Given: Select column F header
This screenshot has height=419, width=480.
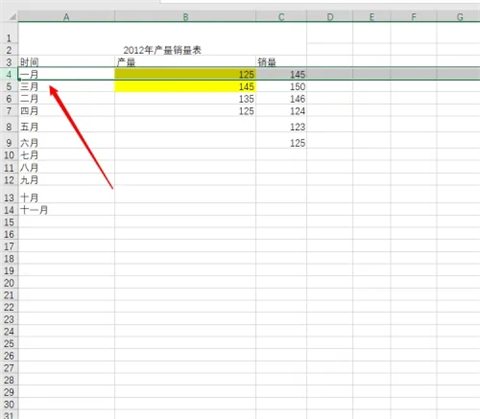Looking at the screenshot, I should coord(414,16).
